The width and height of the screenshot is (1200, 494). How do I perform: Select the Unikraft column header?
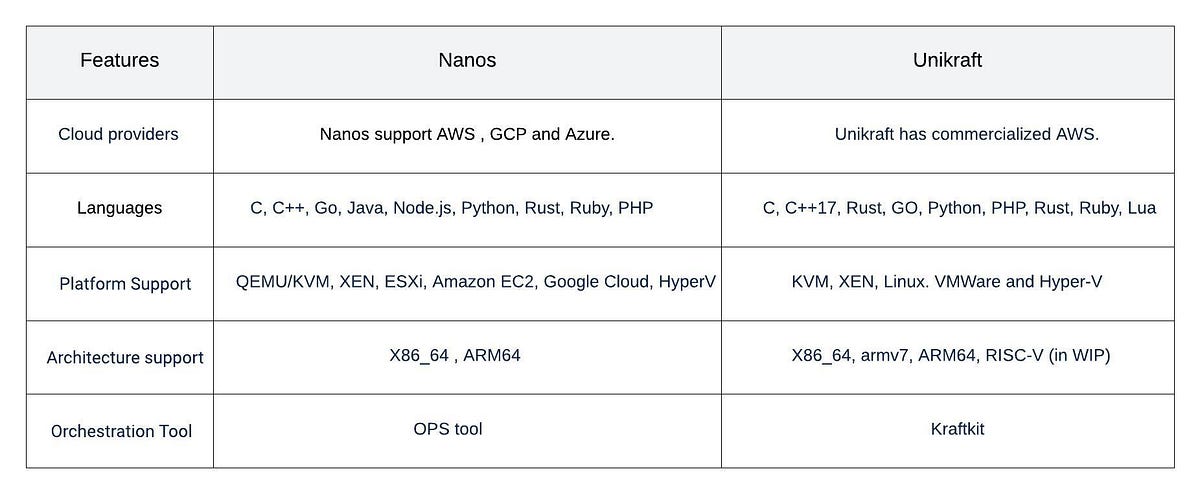point(947,61)
